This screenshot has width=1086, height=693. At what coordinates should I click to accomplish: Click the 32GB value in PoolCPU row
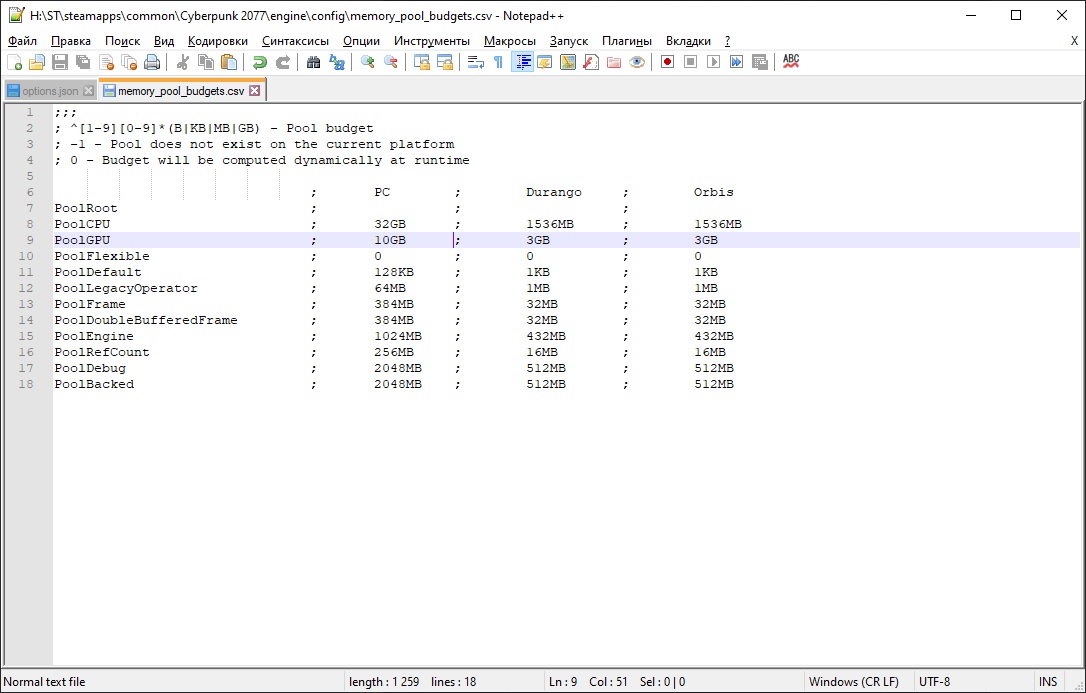coord(390,224)
